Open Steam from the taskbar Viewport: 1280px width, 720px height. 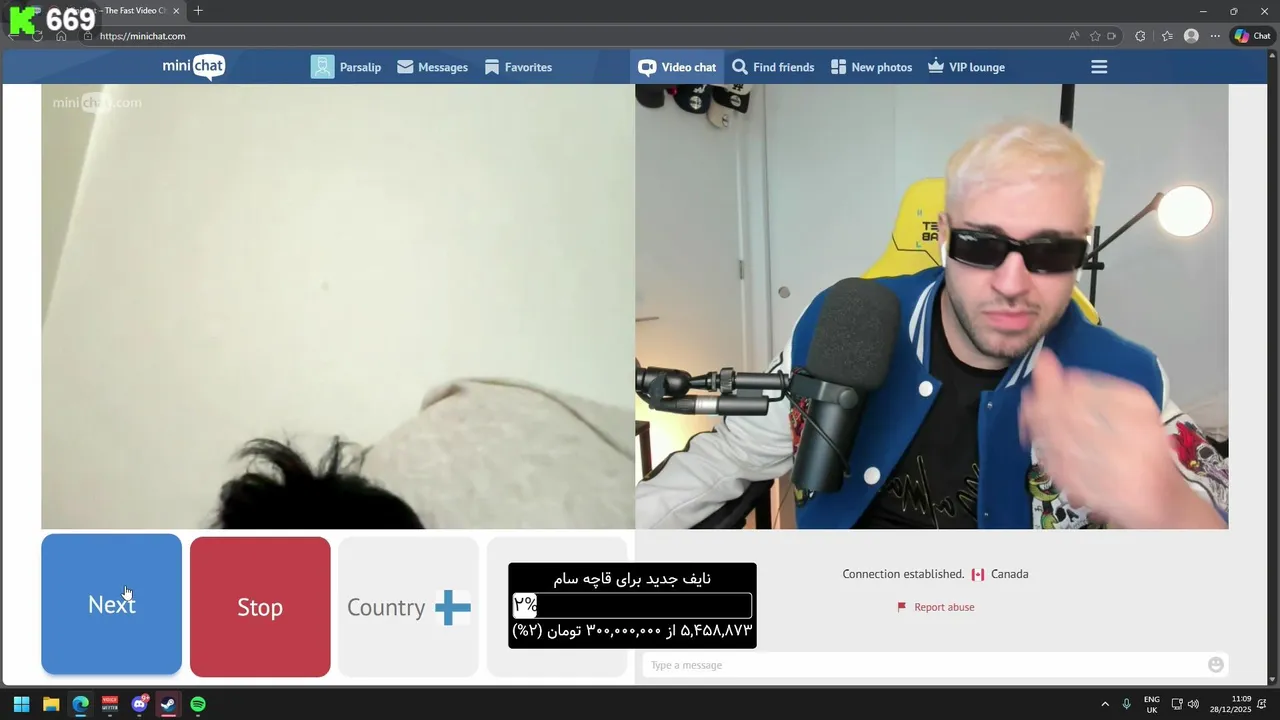pos(168,704)
